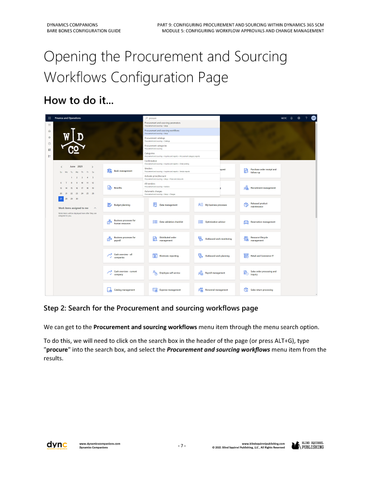Image resolution: width=371 pixels, height=480 pixels.
Task: Open Sales order processing and inquiry tile
Action: pos(260,273)
